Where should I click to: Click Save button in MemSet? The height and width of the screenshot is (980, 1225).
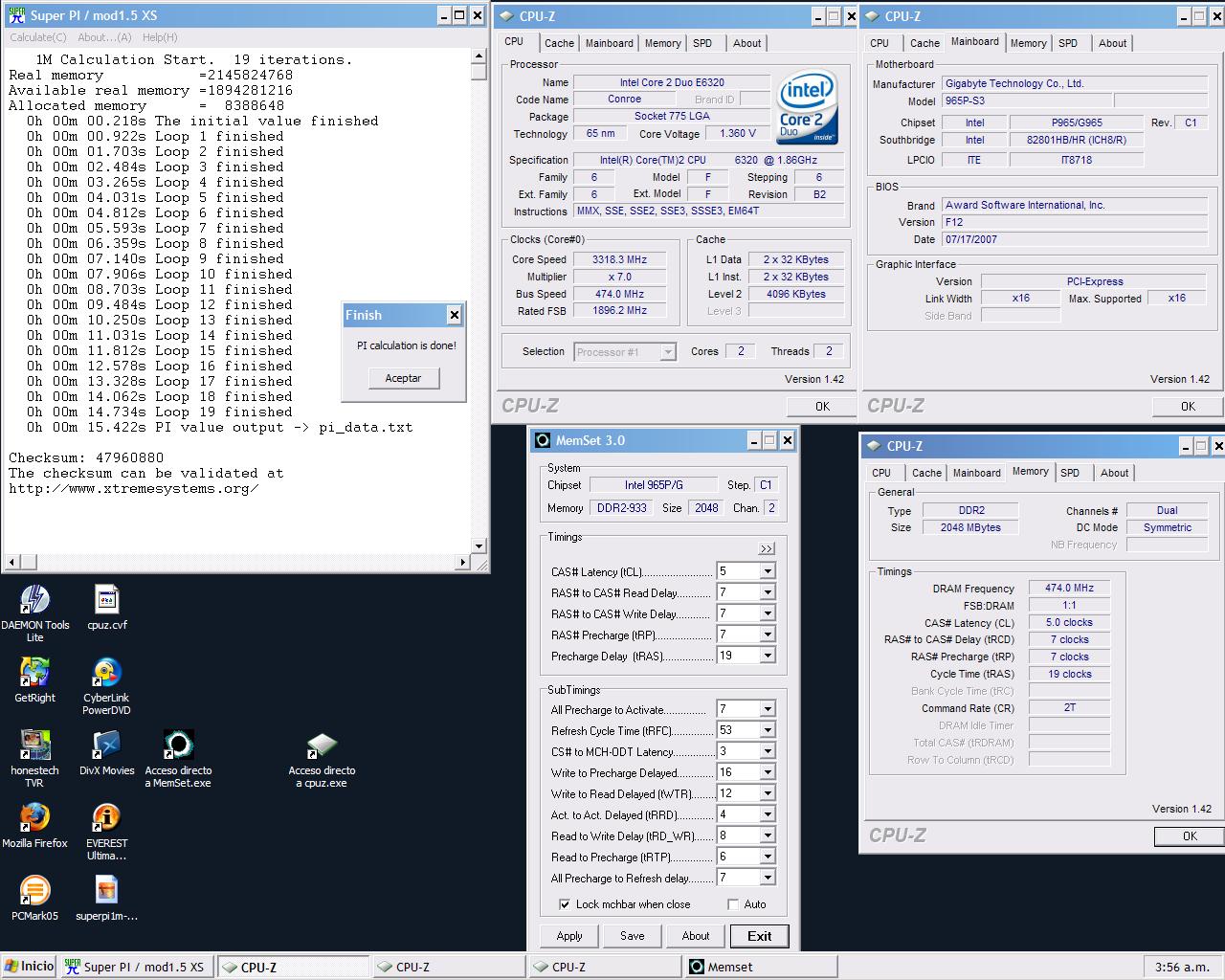click(633, 936)
